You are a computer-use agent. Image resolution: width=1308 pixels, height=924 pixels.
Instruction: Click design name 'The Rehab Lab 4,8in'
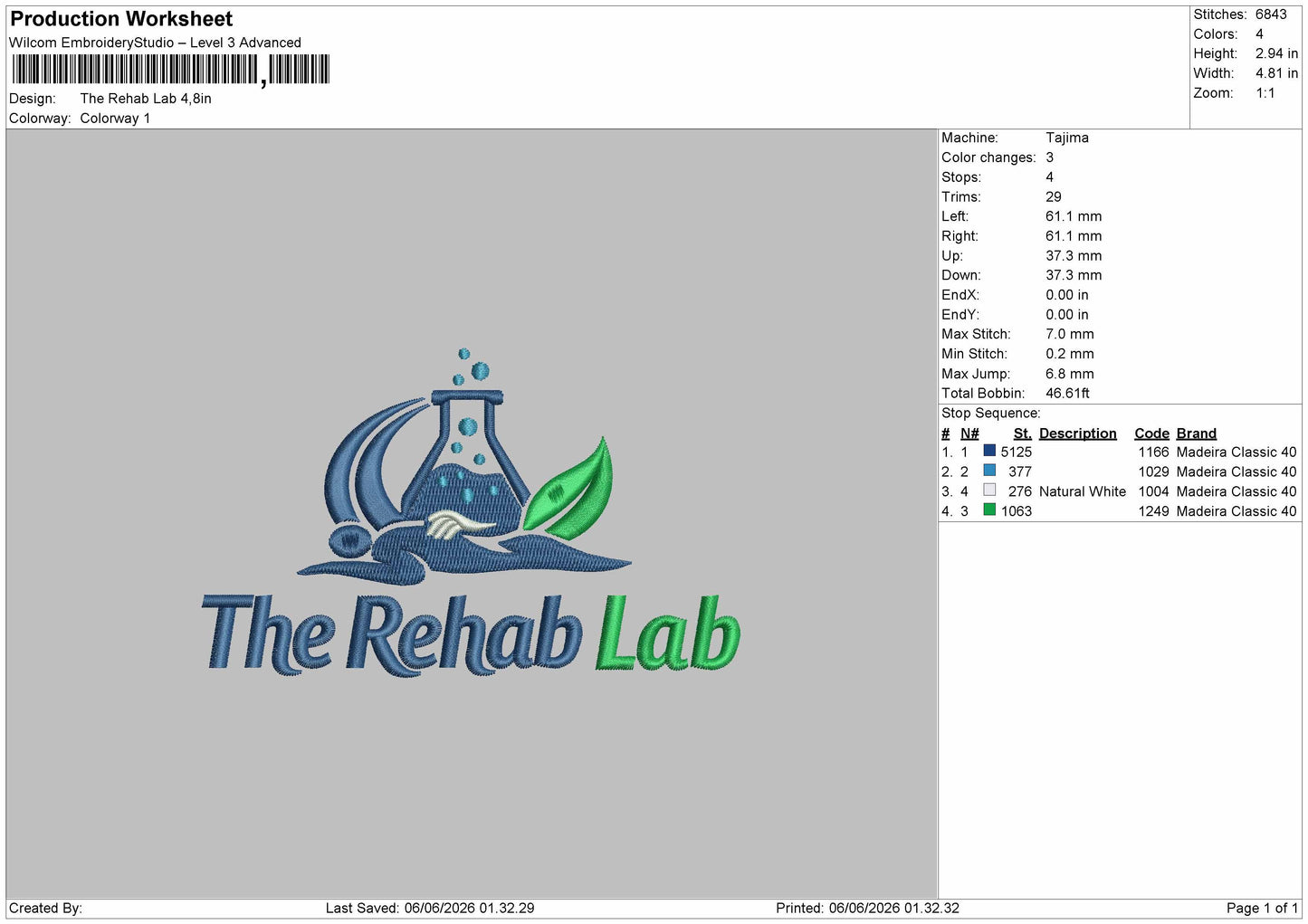[x=146, y=99]
